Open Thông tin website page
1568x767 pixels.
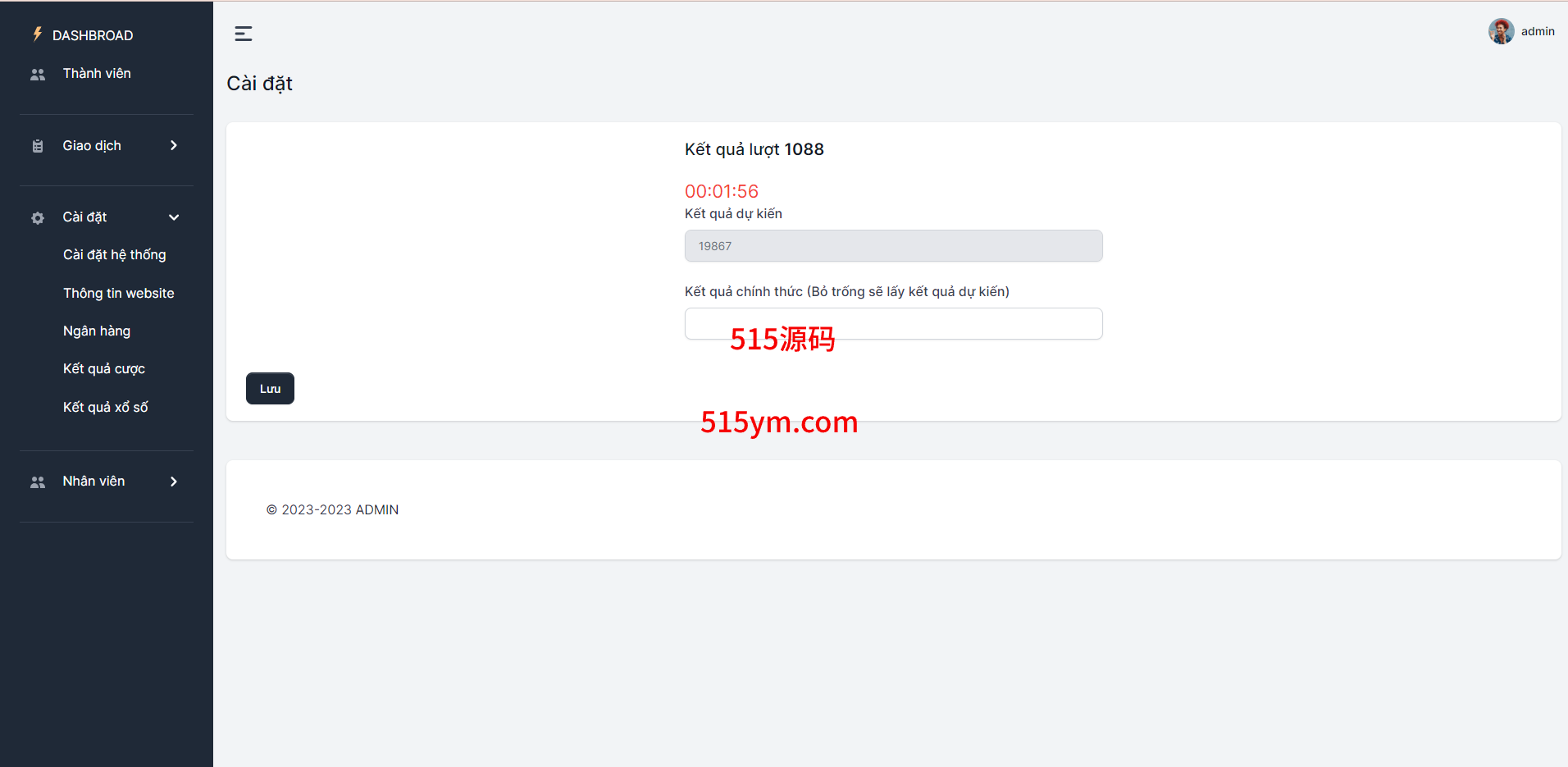119,293
